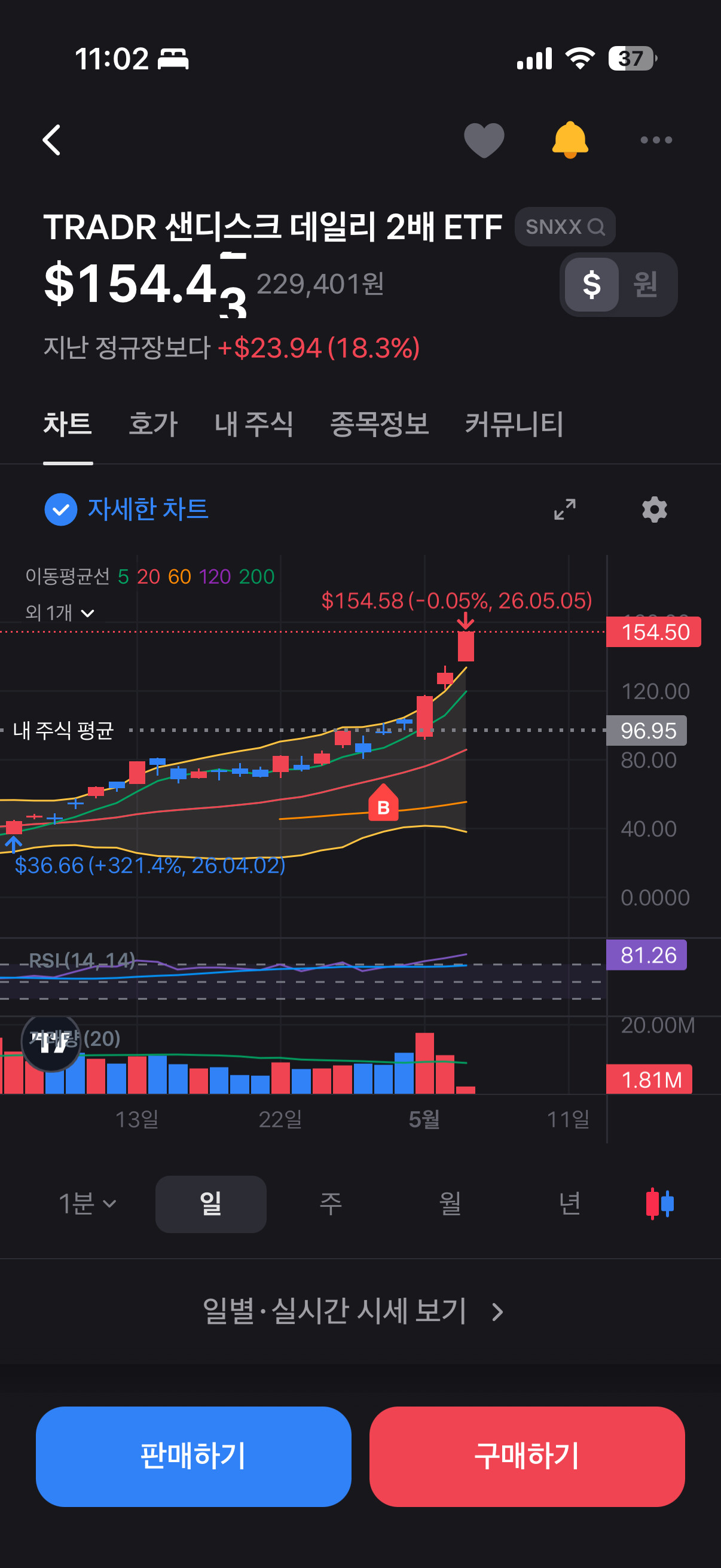
Task: Tap the TradingView logo badge
Action: click(51, 1044)
